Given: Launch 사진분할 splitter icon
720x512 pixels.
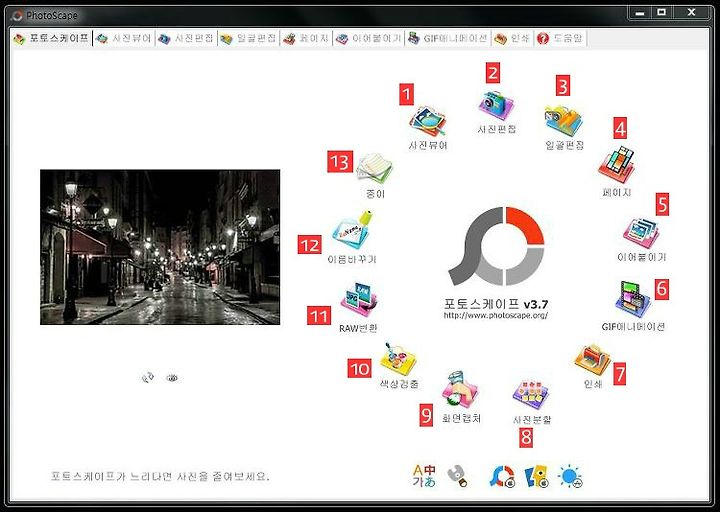Looking at the screenshot, I should (x=531, y=395).
